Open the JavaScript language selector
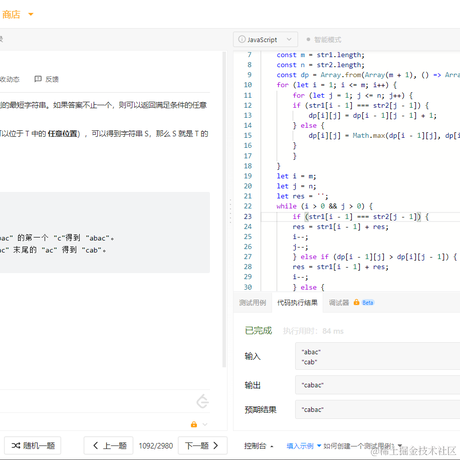This screenshot has height=460, width=460. click(265, 40)
